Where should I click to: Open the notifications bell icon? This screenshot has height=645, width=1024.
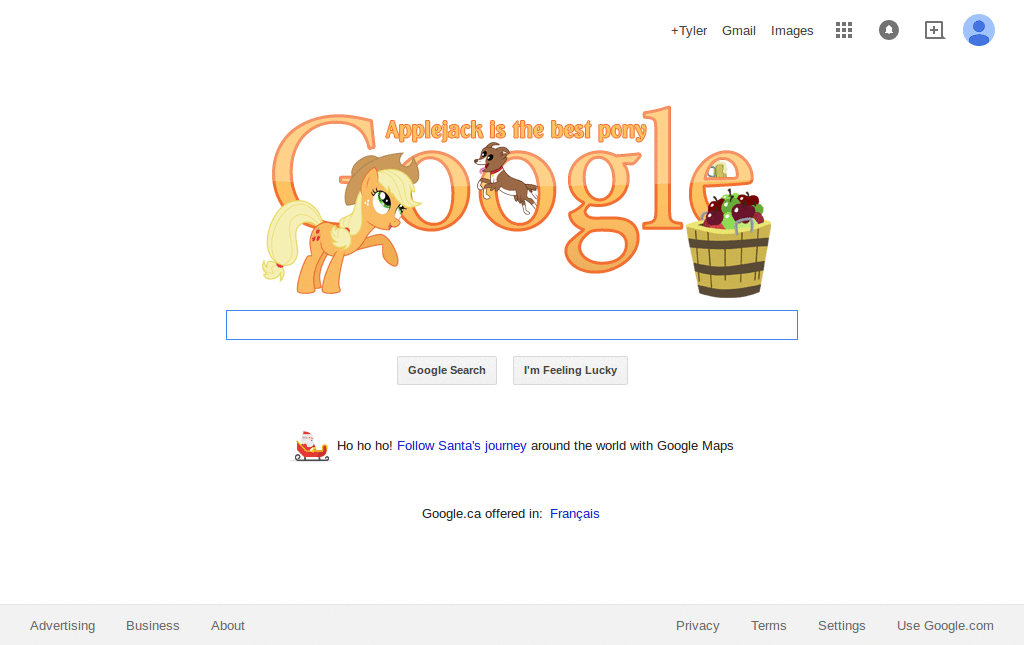pos(888,30)
